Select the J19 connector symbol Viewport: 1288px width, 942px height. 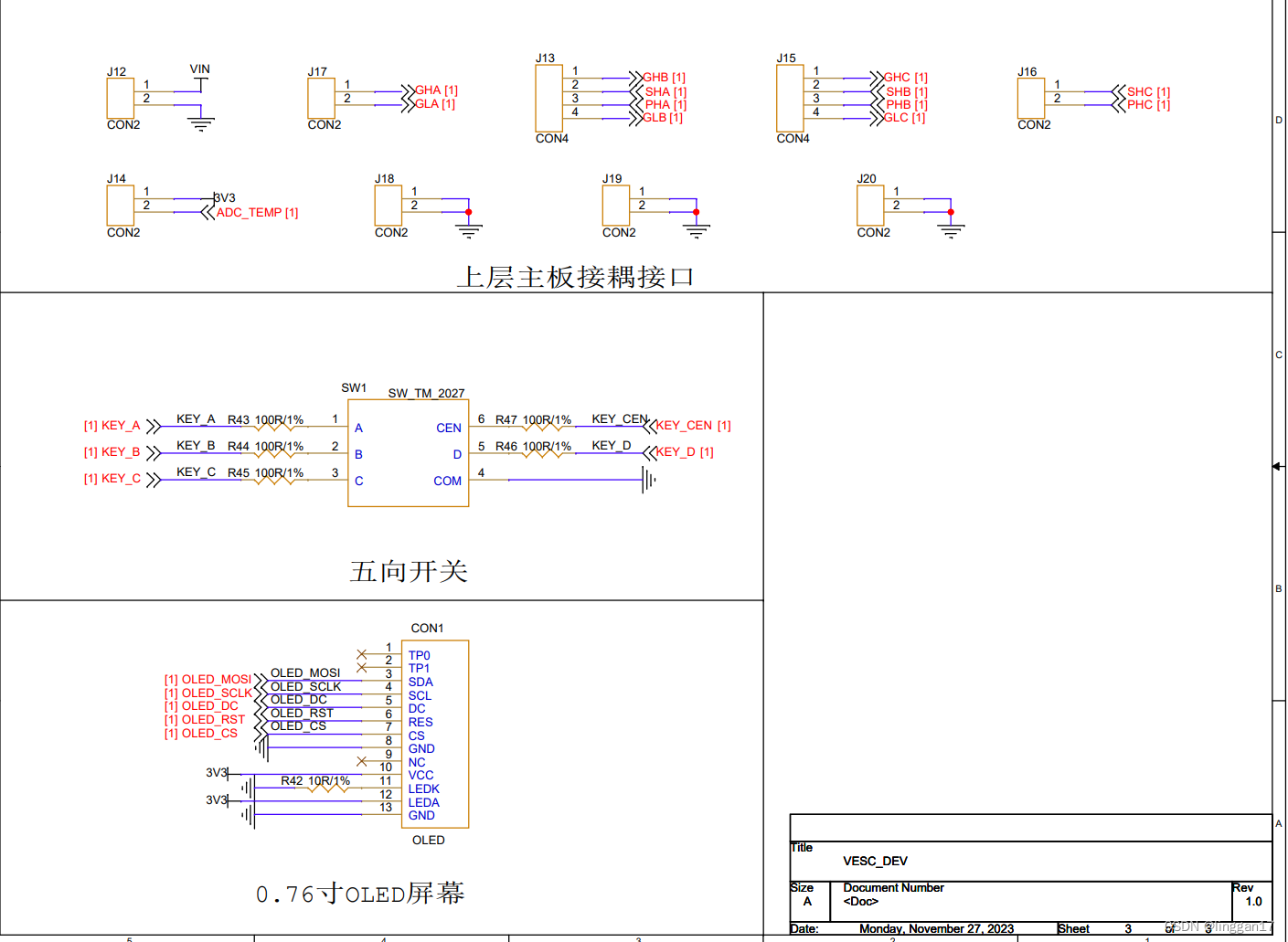pyautogui.click(x=615, y=206)
